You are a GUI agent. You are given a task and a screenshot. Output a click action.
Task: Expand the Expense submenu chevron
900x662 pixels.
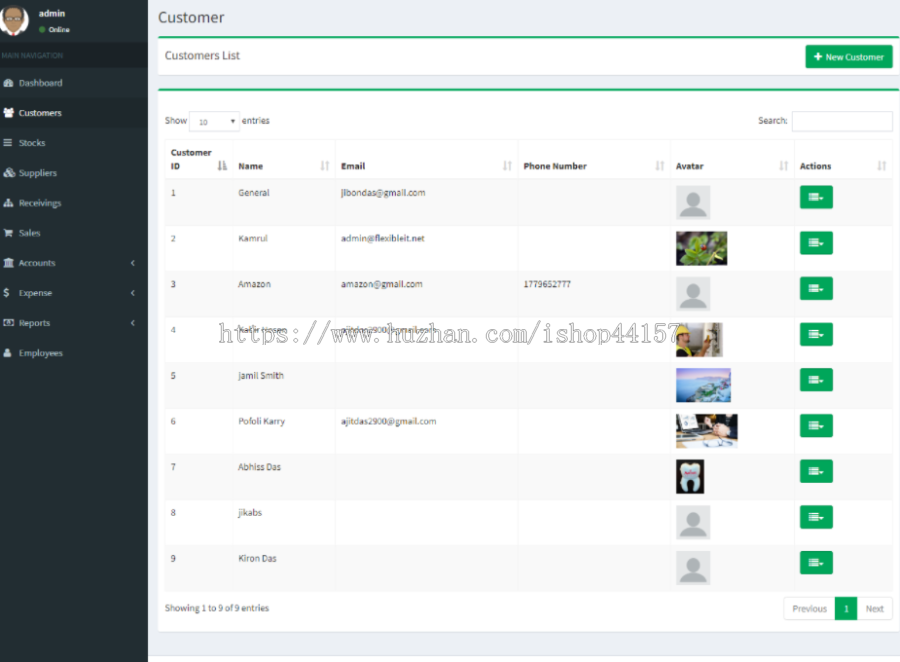point(133,293)
